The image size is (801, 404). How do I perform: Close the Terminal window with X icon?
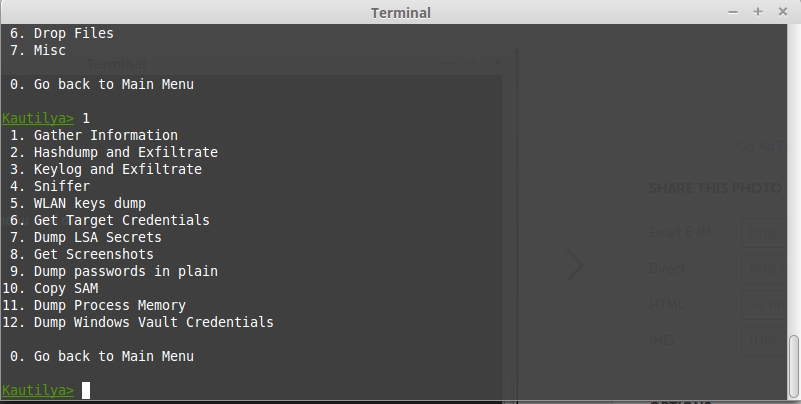(x=783, y=12)
